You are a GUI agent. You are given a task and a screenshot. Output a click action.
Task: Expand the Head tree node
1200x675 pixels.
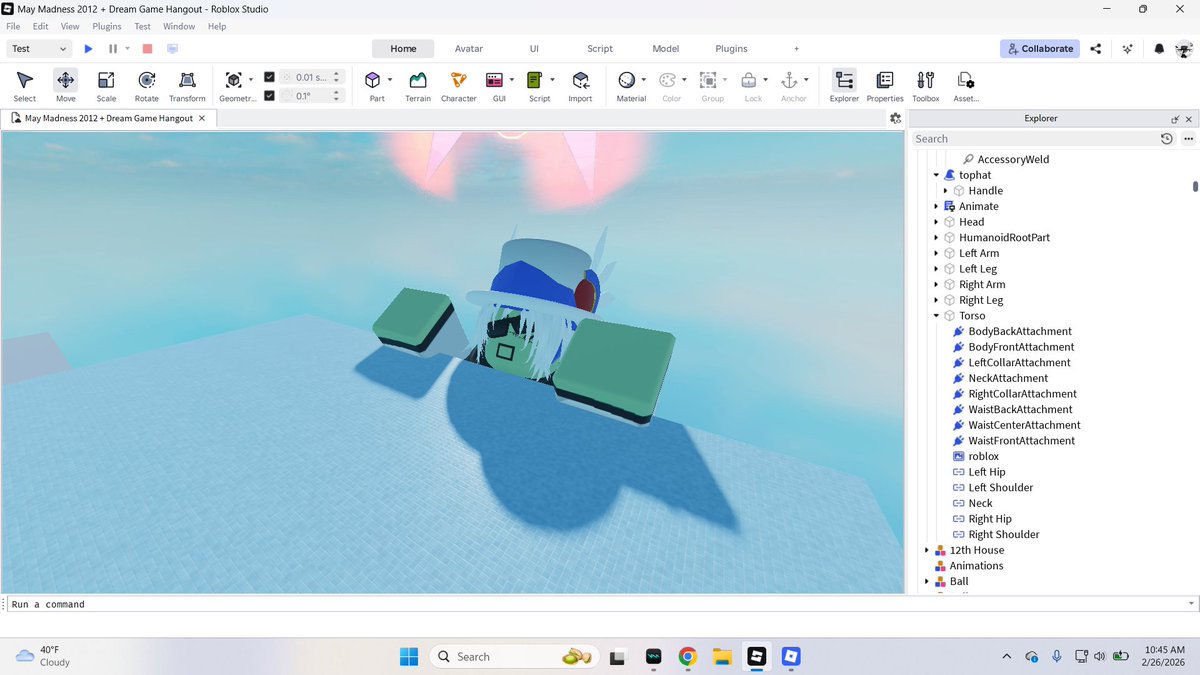(936, 222)
